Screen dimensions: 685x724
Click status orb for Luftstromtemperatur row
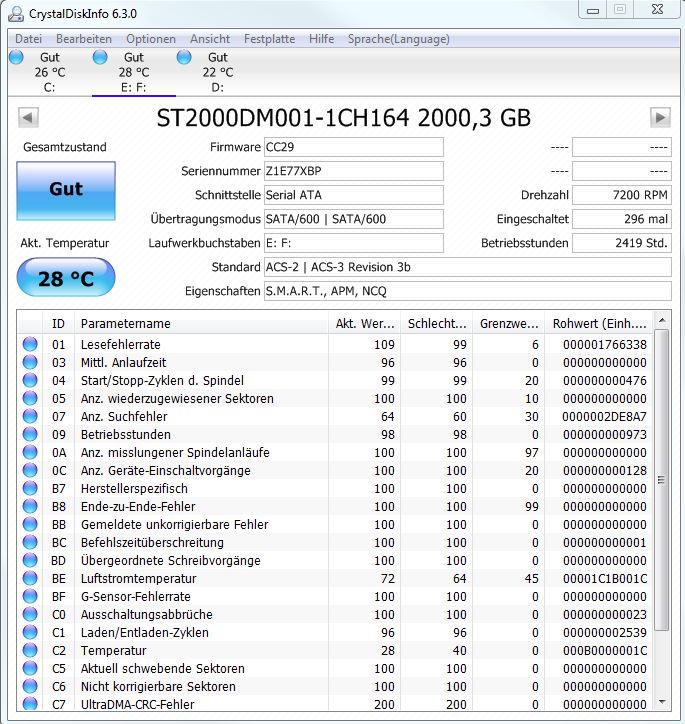(x=30, y=578)
